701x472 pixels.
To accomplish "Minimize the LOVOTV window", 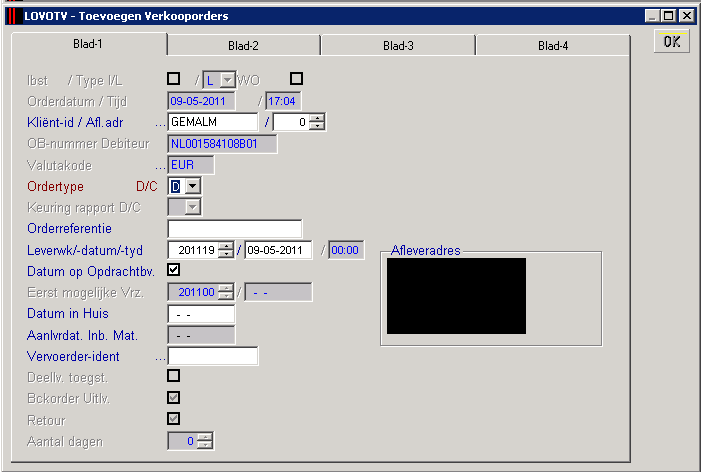I will click(x=652, y=16).
